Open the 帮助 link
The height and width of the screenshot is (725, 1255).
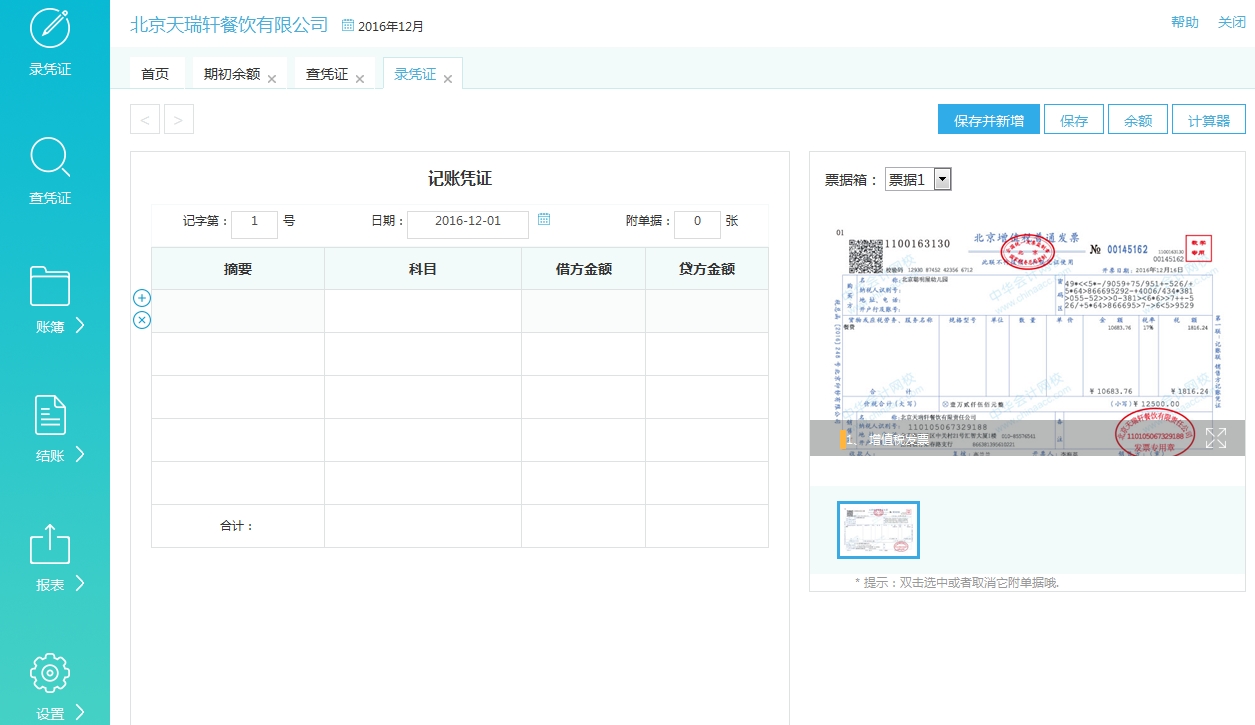coord(1185,22)
